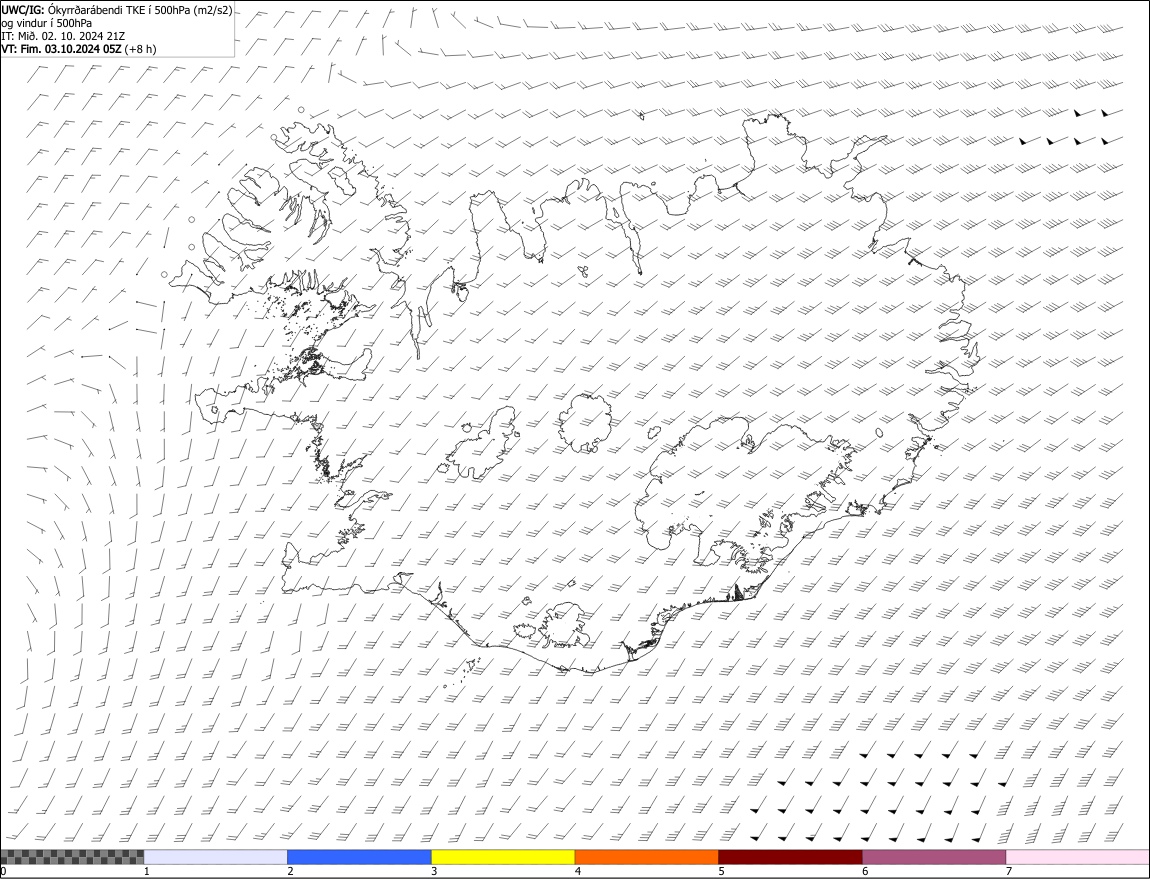Image resolution: width=1150 pixels, height=879 pixels.
Task: Click the legend label '6'
Action: pos(865,872)
